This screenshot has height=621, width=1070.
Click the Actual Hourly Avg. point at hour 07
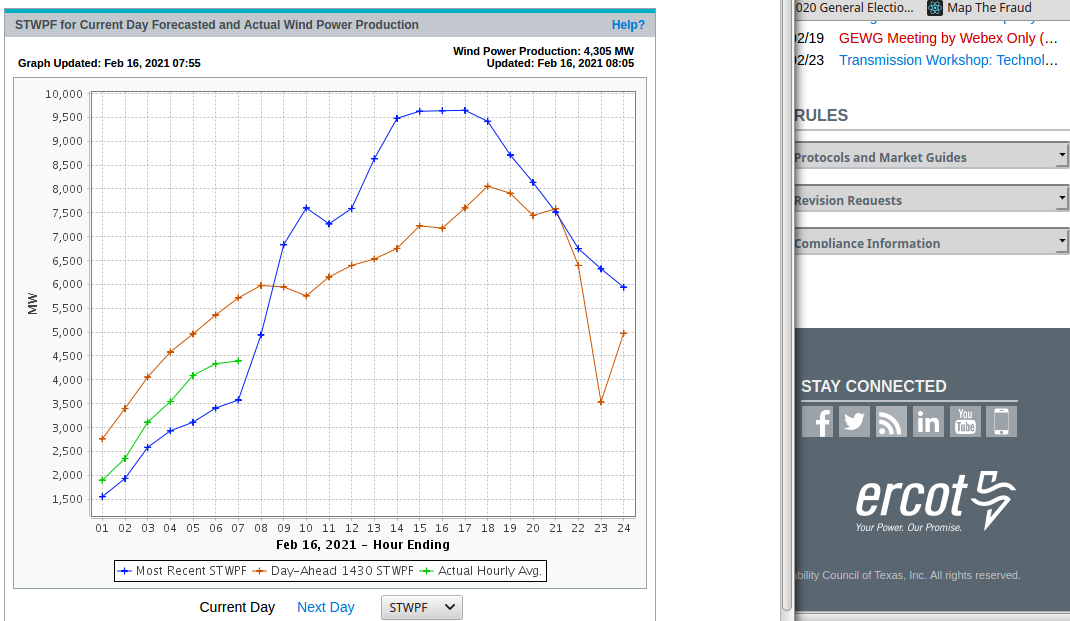(238, 361)
